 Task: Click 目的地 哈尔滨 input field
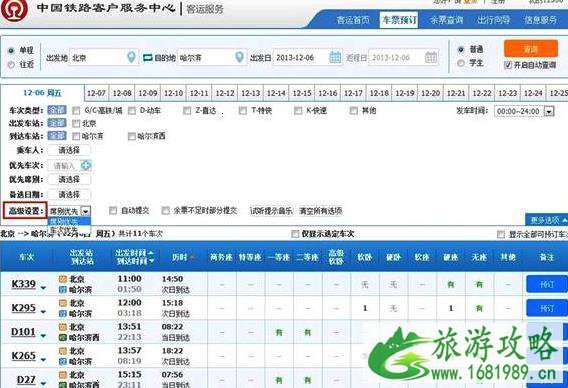tap(212, 57)
